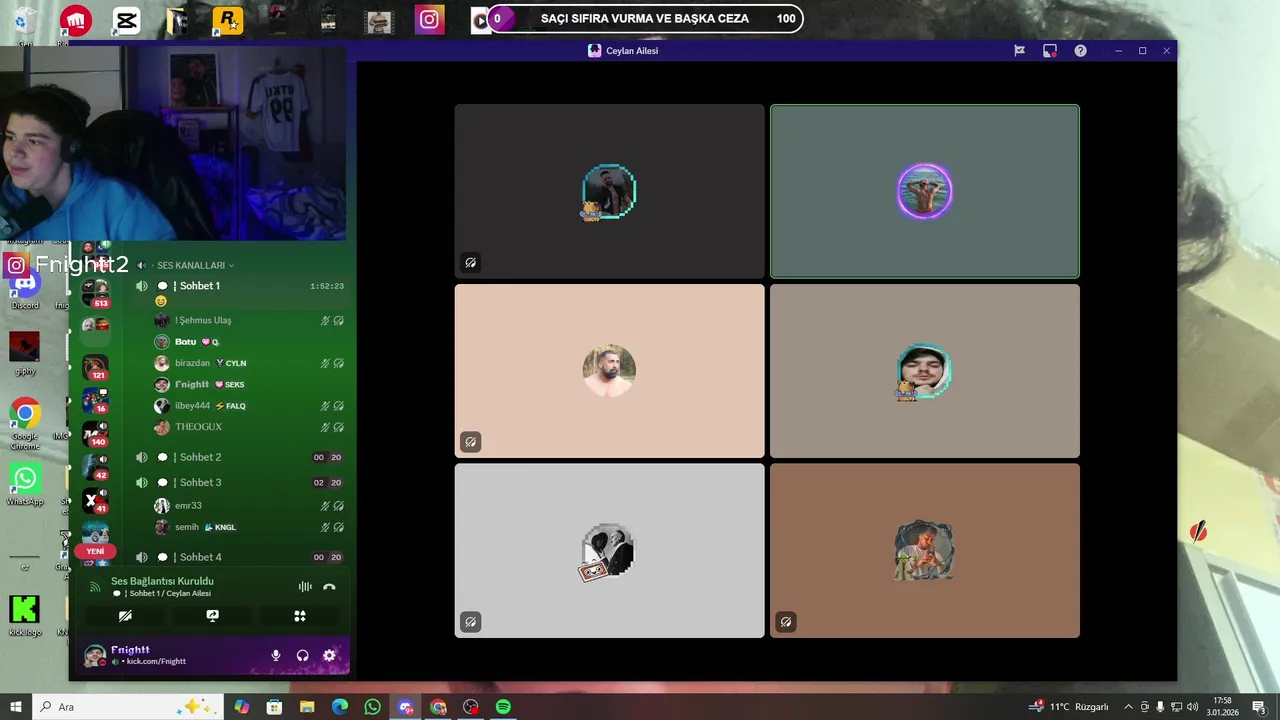Click emr33 user in Sohbet 3
The image size is (1280, 720).
250,506
